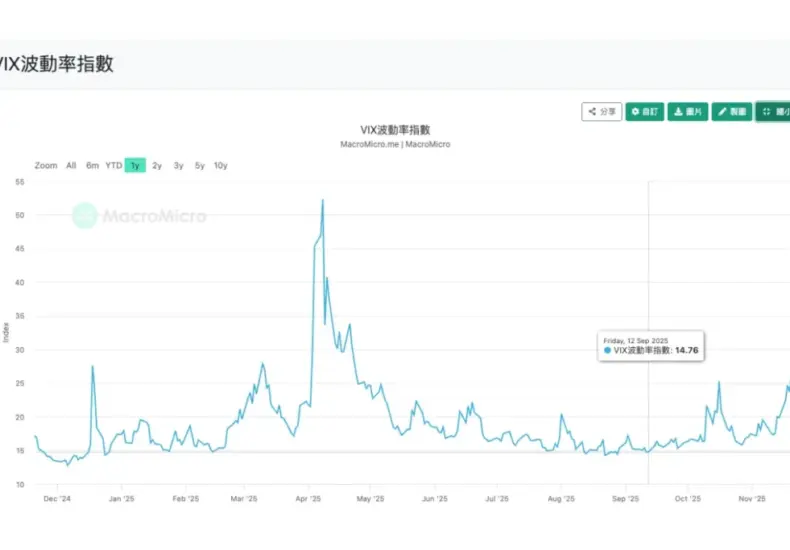This screenshot has width=790, height=550.
Task: Click the April 2025 peak on line
Action: [323, 200]
